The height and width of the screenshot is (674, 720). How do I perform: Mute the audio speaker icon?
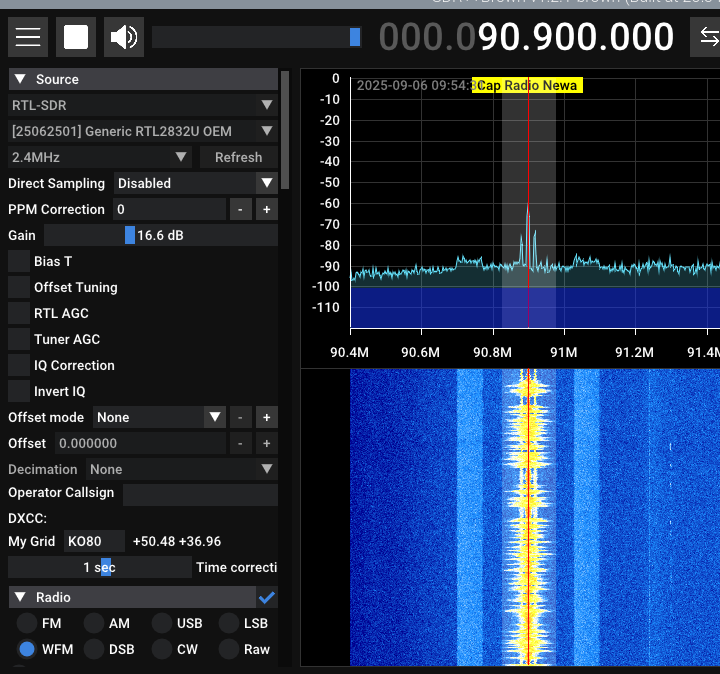[124, 38]
